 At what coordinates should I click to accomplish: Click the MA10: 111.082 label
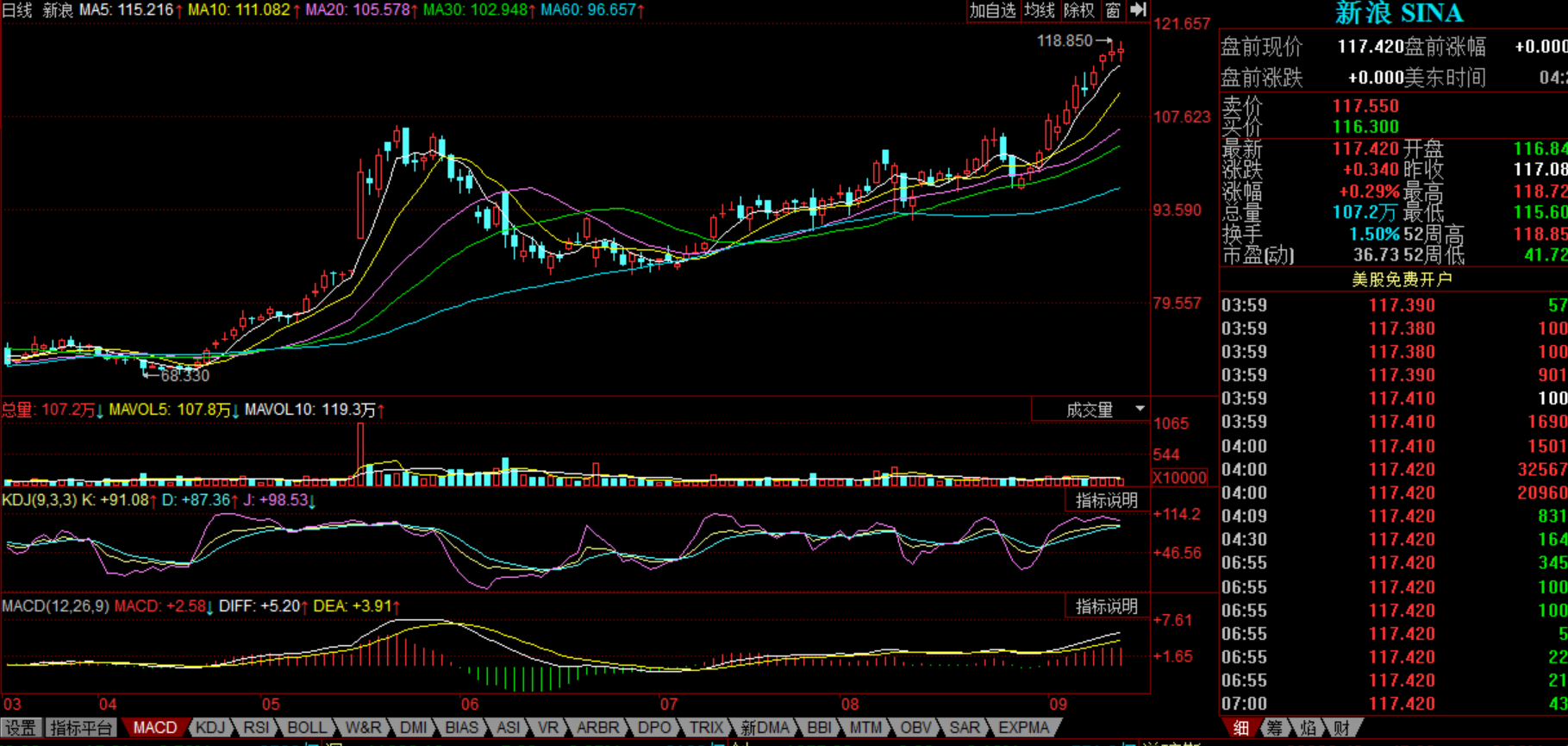click(238, 10)
